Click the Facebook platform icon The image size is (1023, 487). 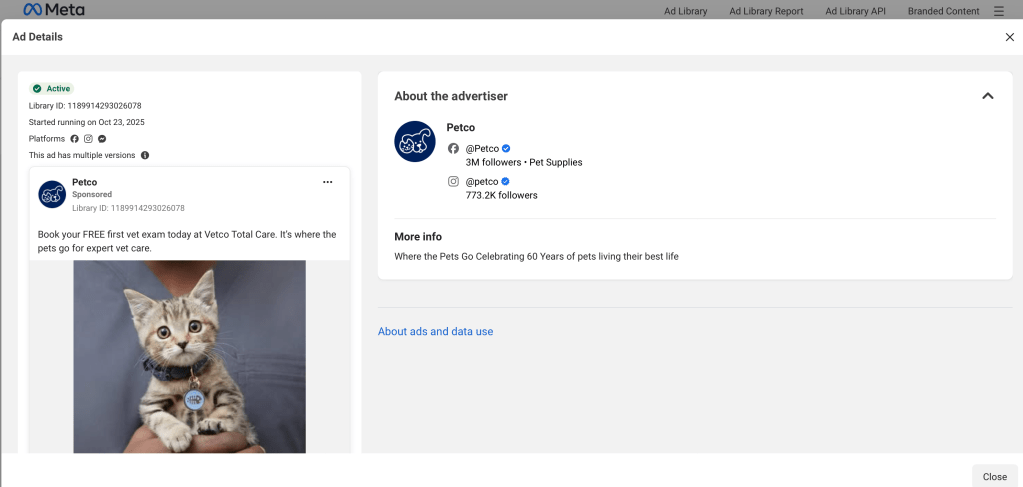click(x=74, y=139)
